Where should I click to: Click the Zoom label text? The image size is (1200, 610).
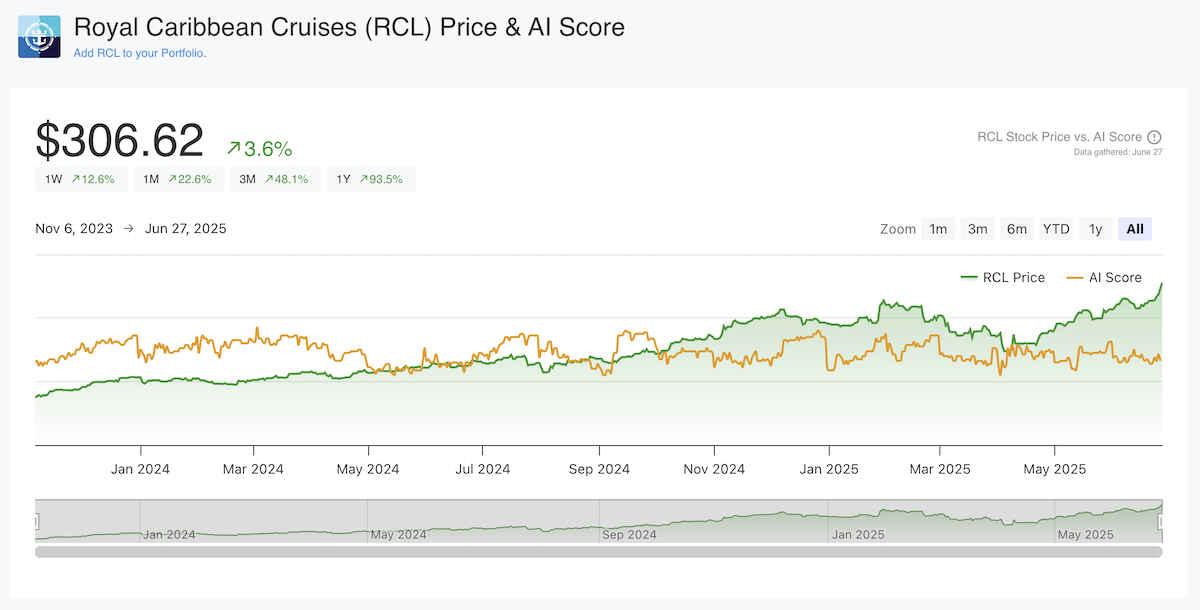pyautogui.click(x=898, y=229)
